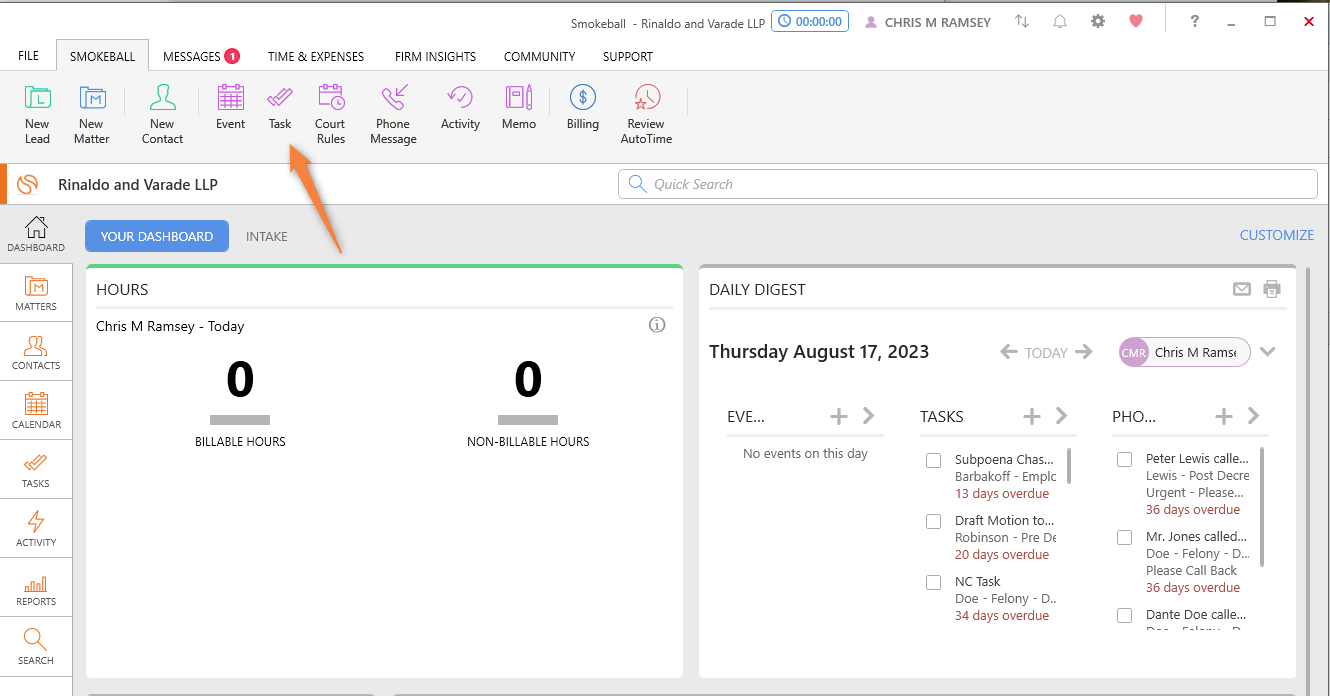Add a new event with plus
The width and height of the screenshot is (1330, 696).
click(839, 416)
